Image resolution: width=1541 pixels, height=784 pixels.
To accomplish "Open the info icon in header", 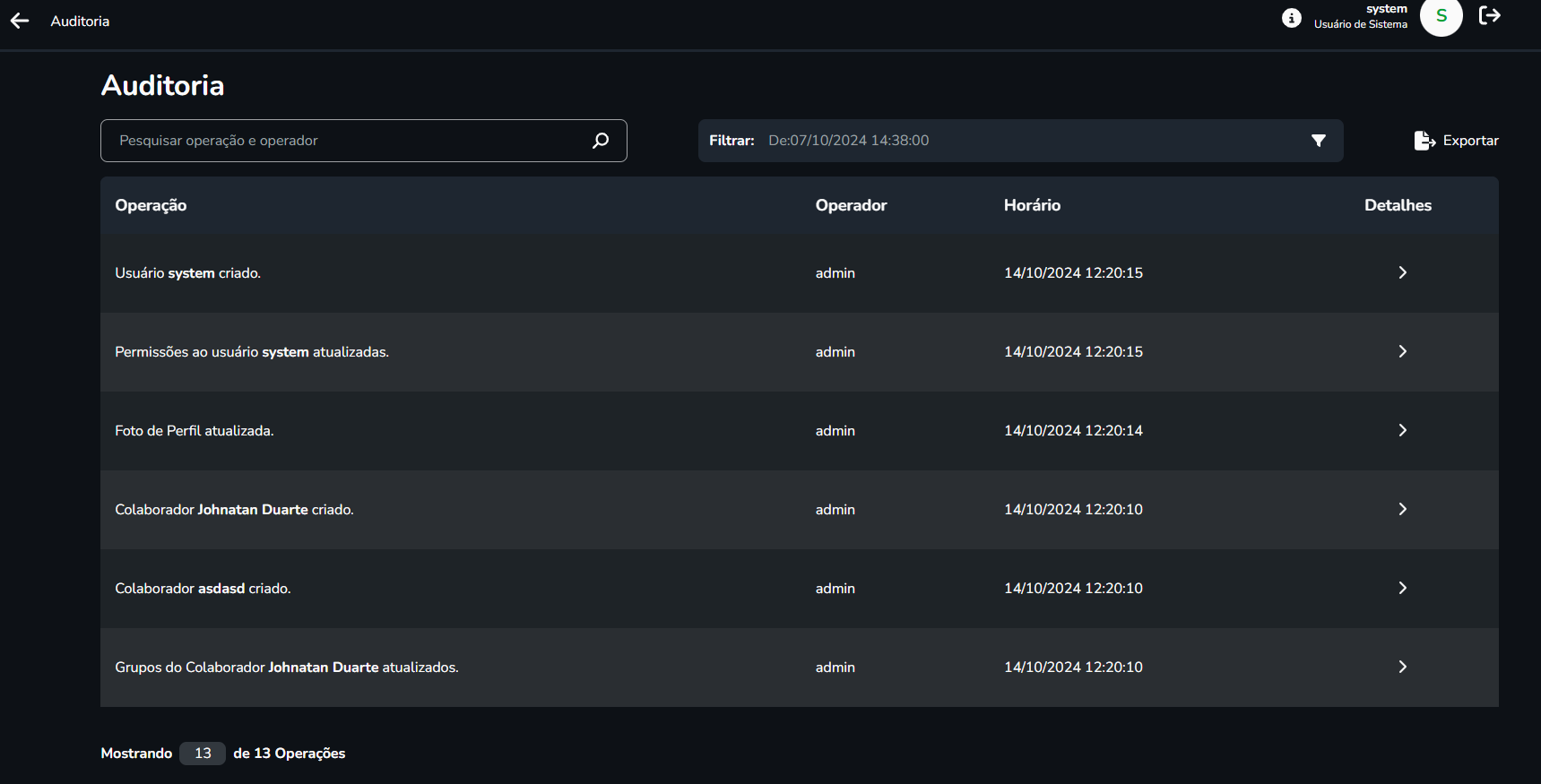I will coord(1291,18).
